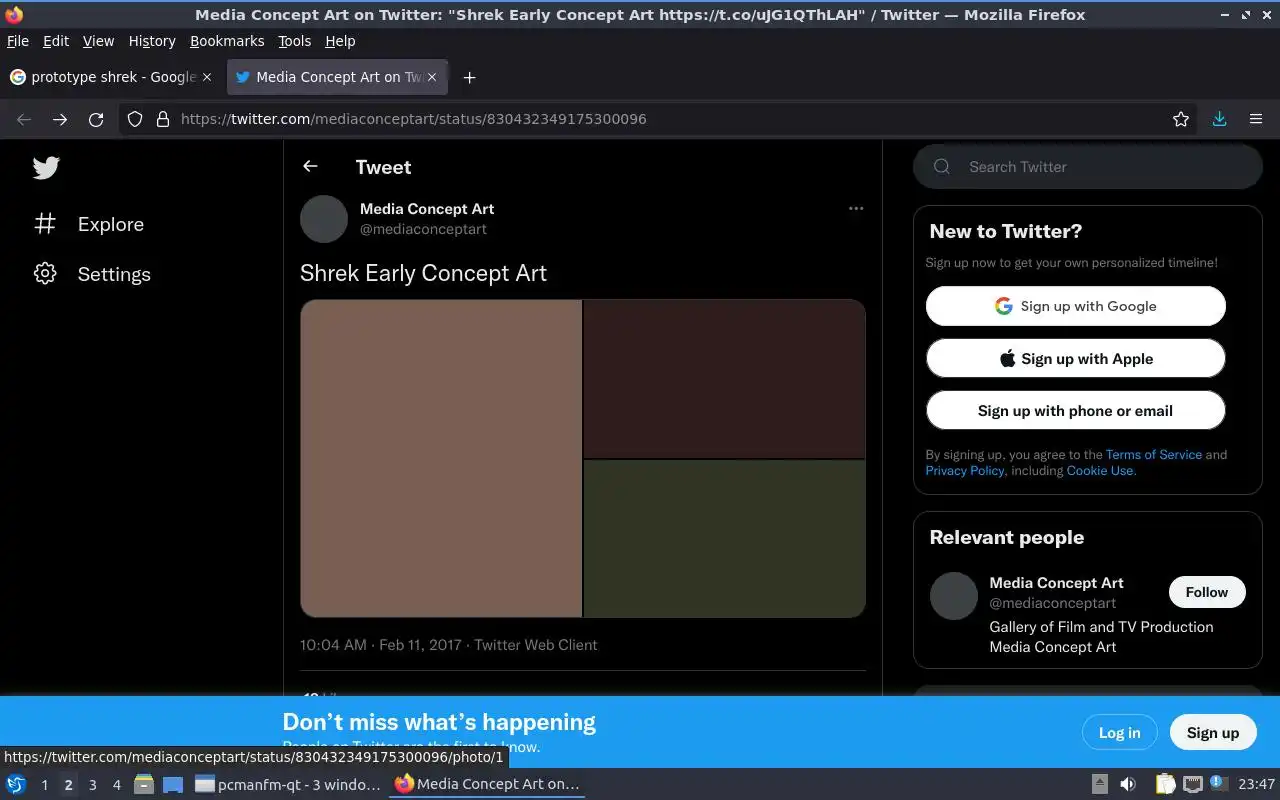This screenshot has height=800, width=1280.
Task: Click Sign up on bottom banner
Action: 1213,732
